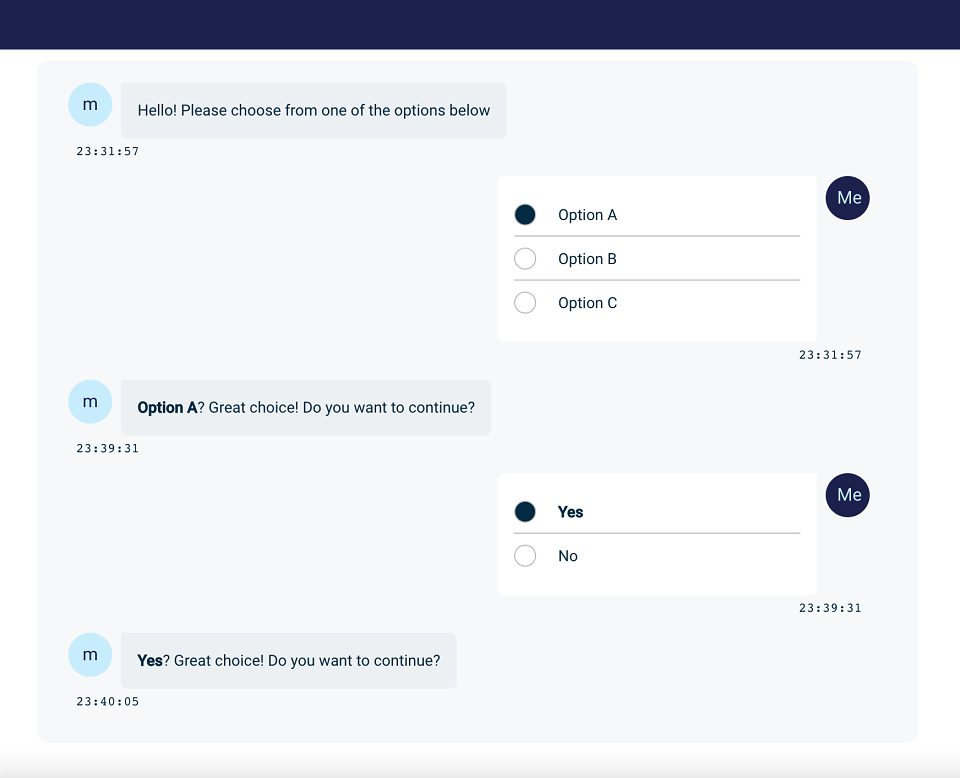Click the 'm' avatar beside the Option A reply
This screenshot has width=960, height=778.
coord(90,402)
